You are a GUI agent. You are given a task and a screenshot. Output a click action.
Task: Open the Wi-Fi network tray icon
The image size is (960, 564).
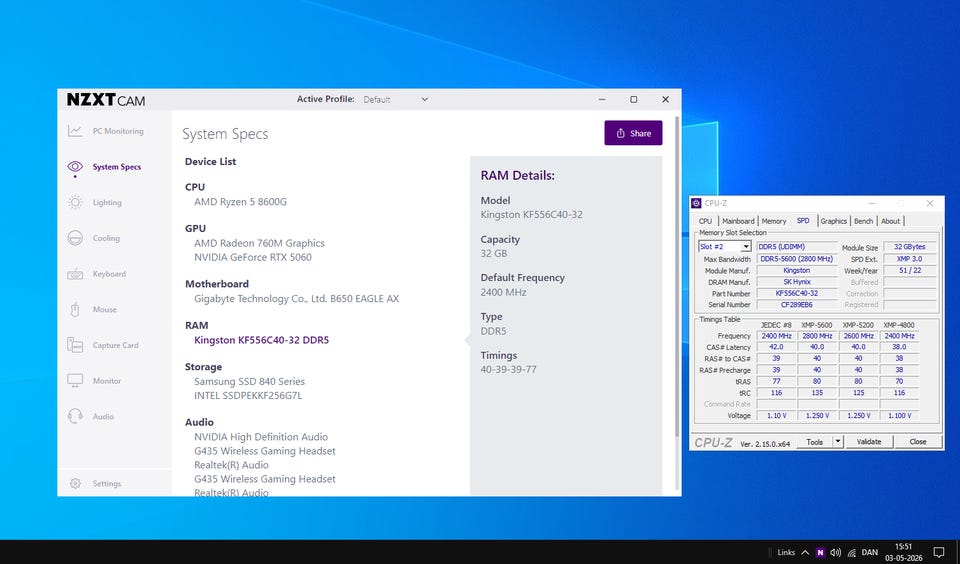click(852, 552)
